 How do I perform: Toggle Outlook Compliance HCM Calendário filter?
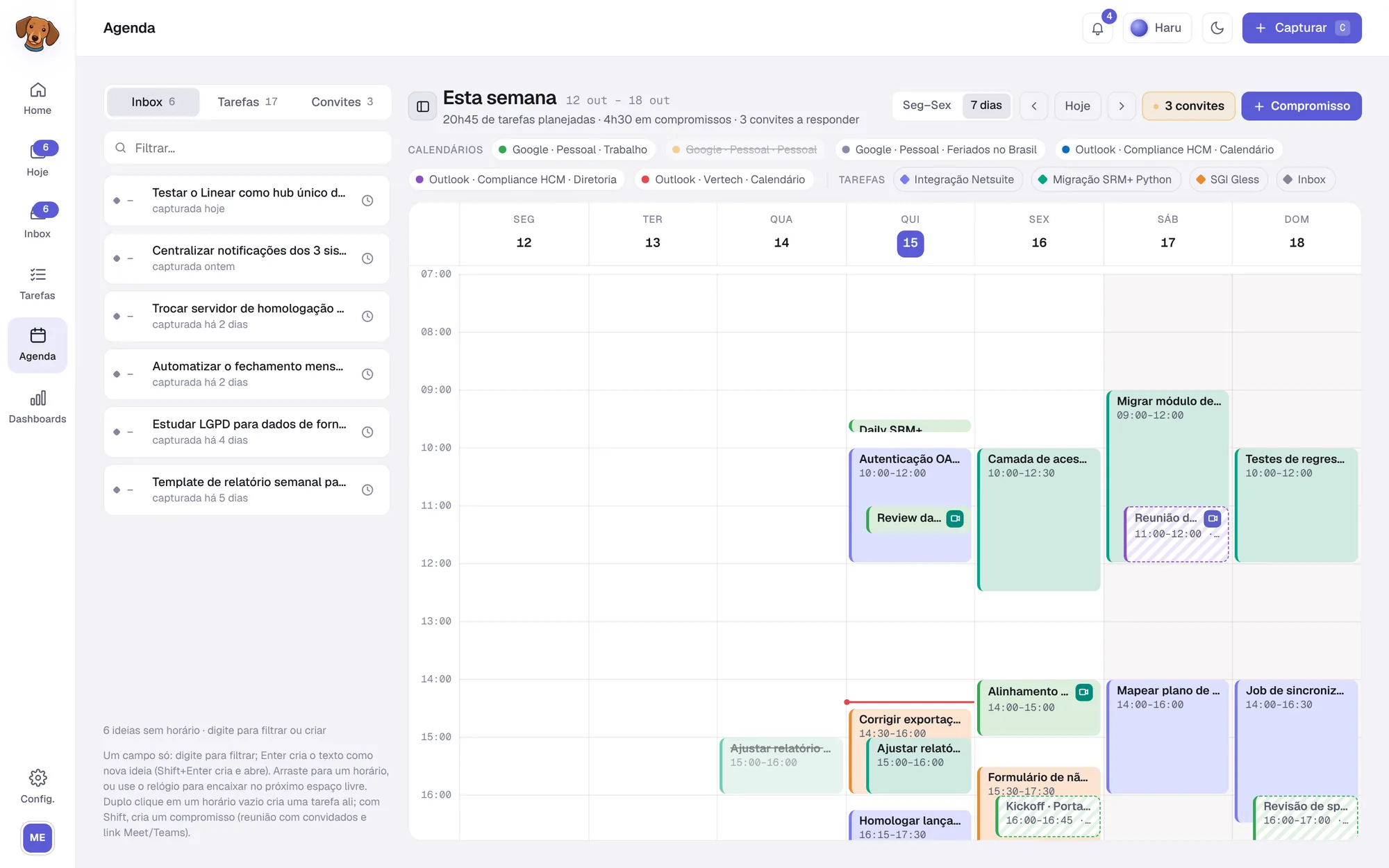click(1168, 149)
